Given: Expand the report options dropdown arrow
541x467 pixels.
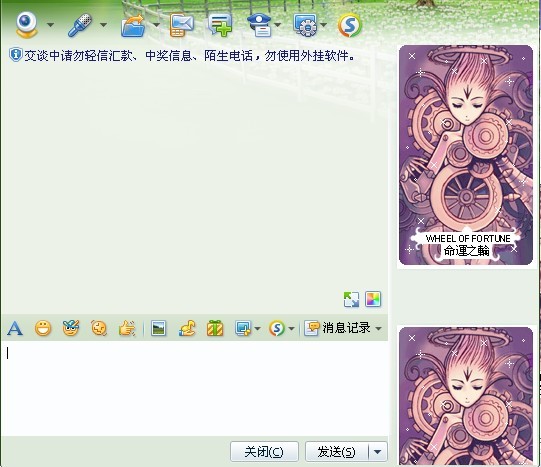Looking at the screenshot, I should 277,25.
